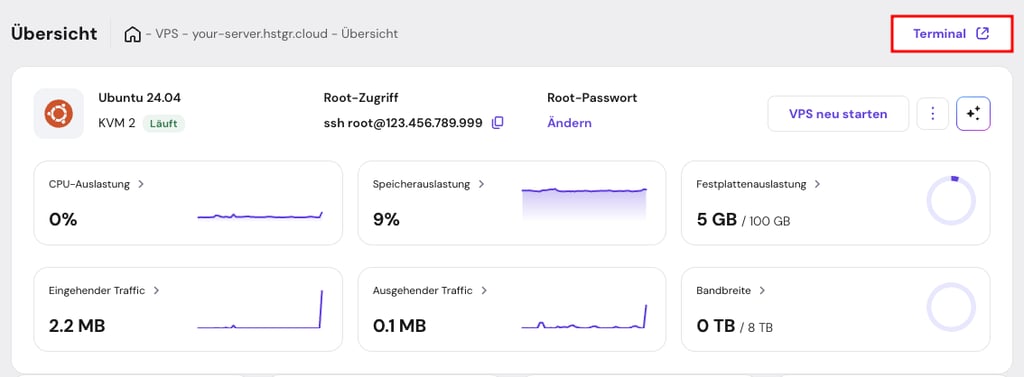This screenshot has height=377, width=1024.
Task: Click the Root-Zugriff heading
Action: coord(361,98)
